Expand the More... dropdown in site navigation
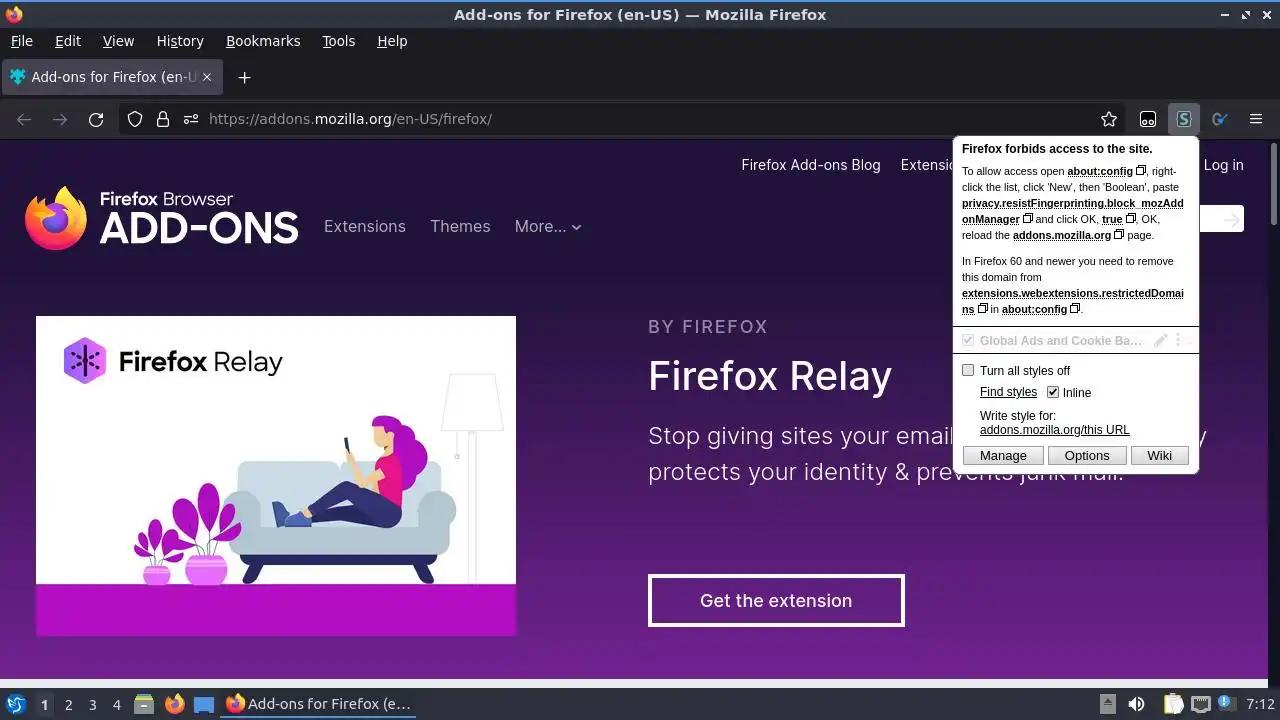 [548, 226]
